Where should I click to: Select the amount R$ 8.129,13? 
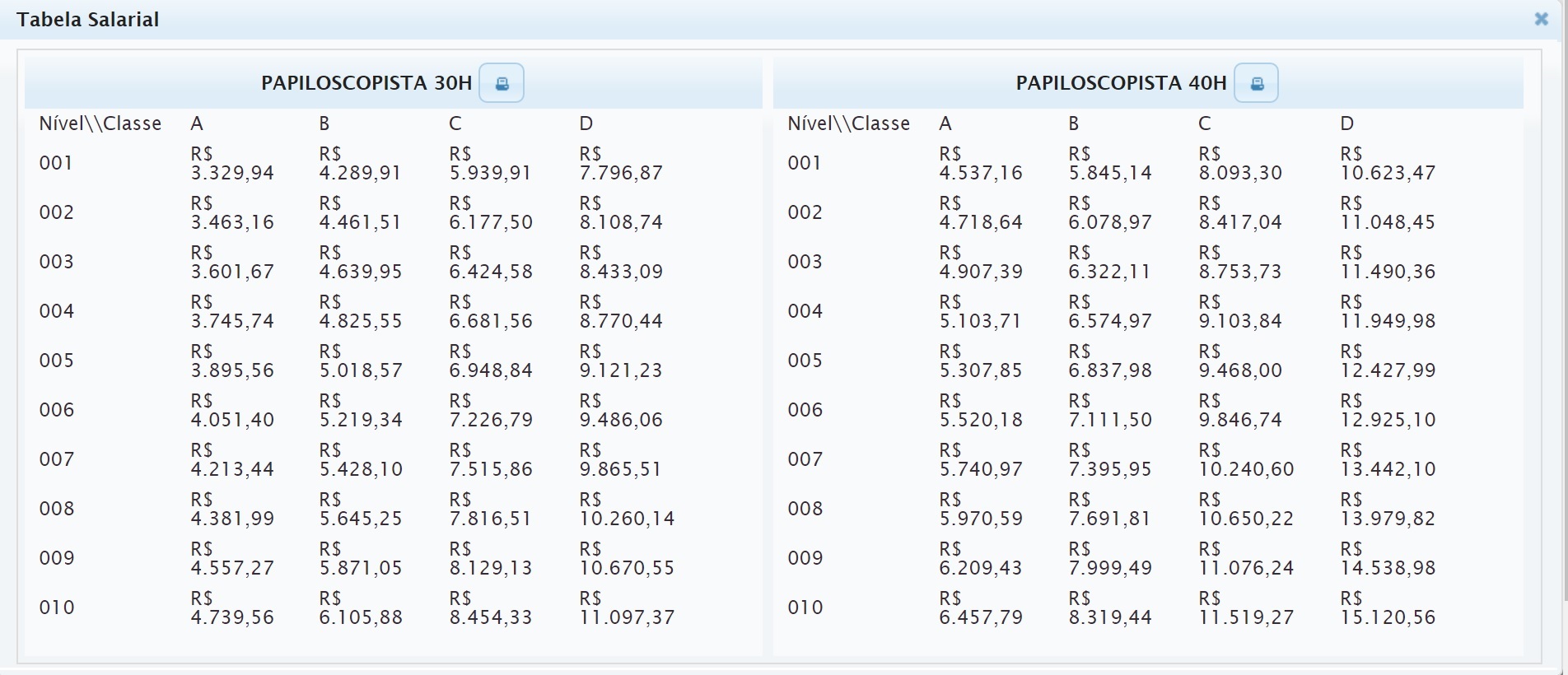coord(491,559)
